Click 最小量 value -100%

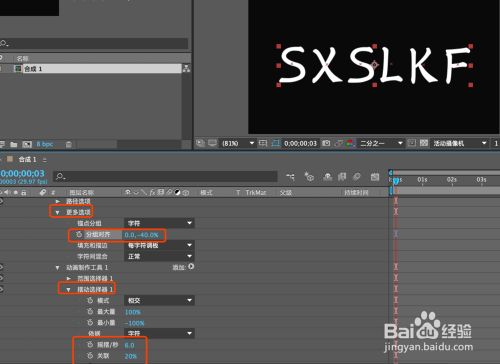tap(134, 323)
